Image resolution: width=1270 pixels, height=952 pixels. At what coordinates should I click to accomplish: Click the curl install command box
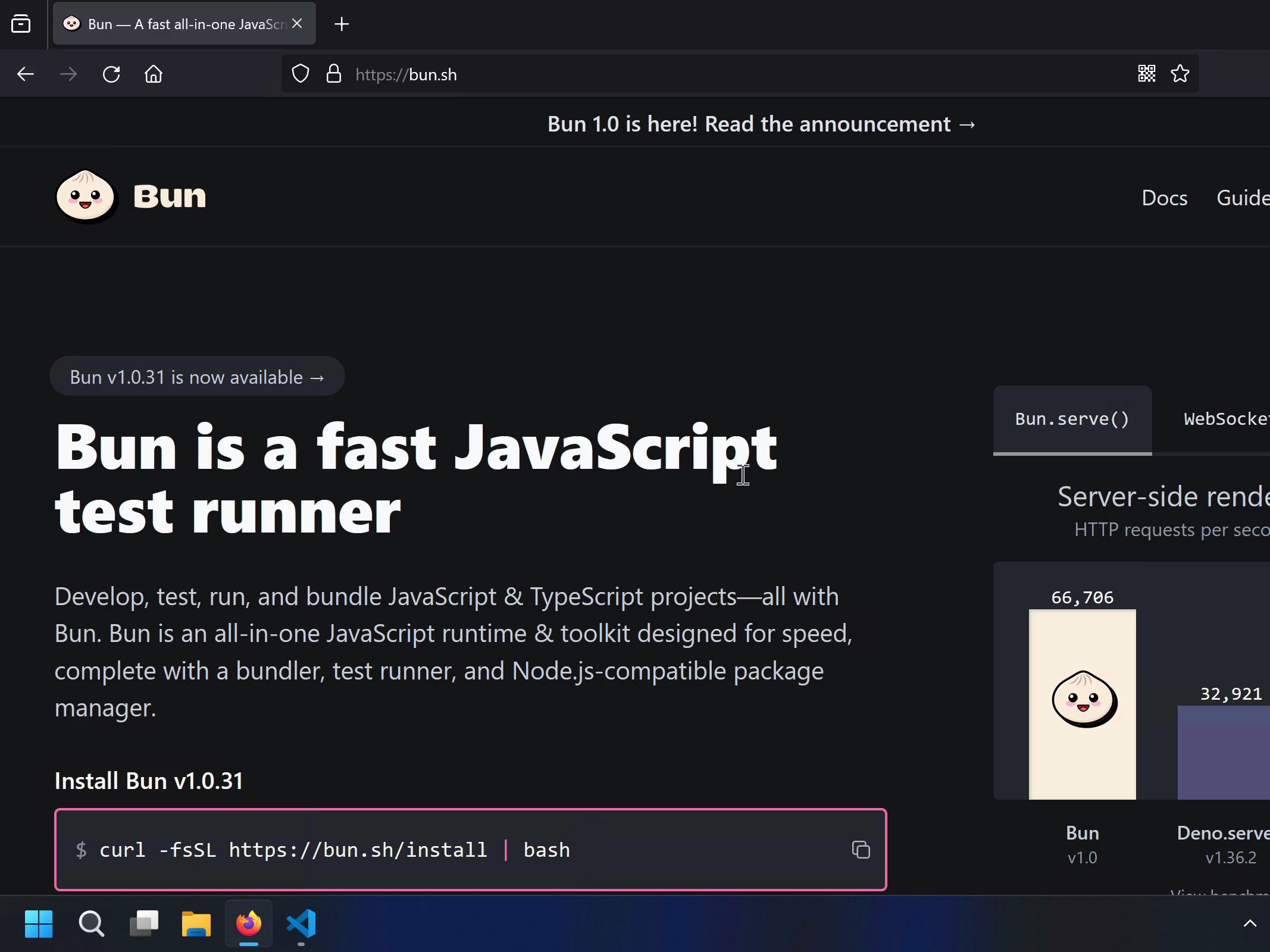[470, 850]
